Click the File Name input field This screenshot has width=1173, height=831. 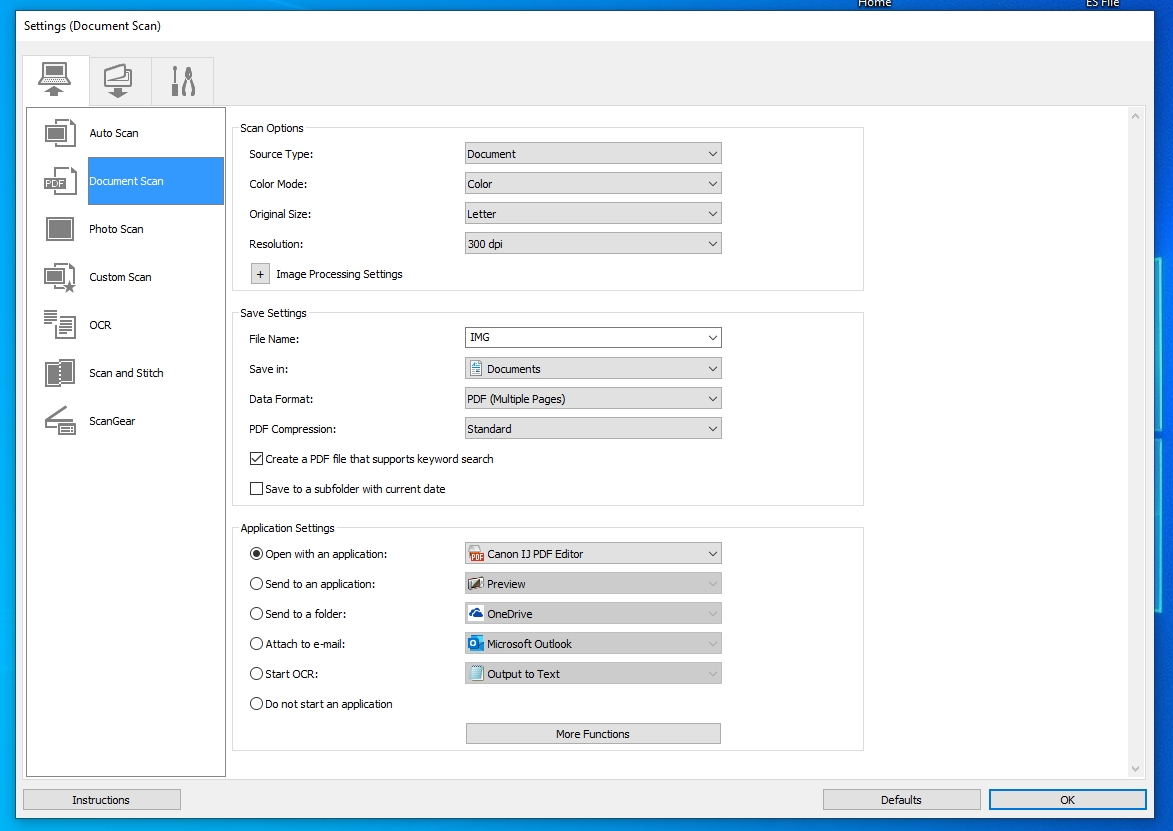point(585,339)
